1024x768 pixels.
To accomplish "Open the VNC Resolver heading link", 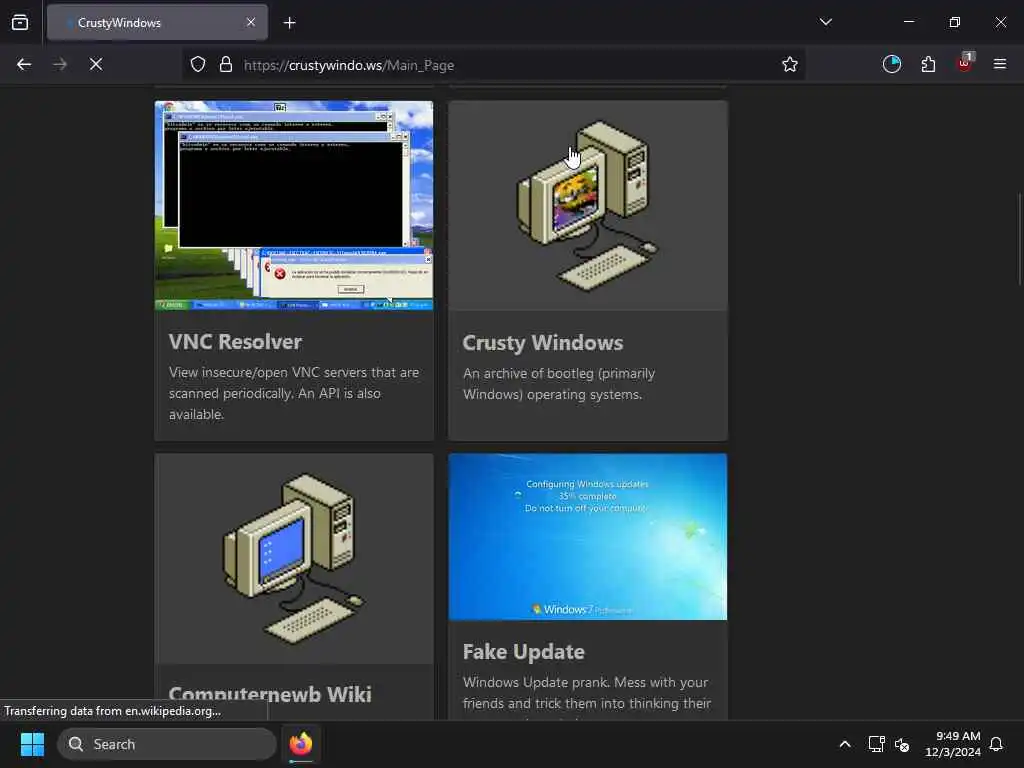I will point(235,342).
